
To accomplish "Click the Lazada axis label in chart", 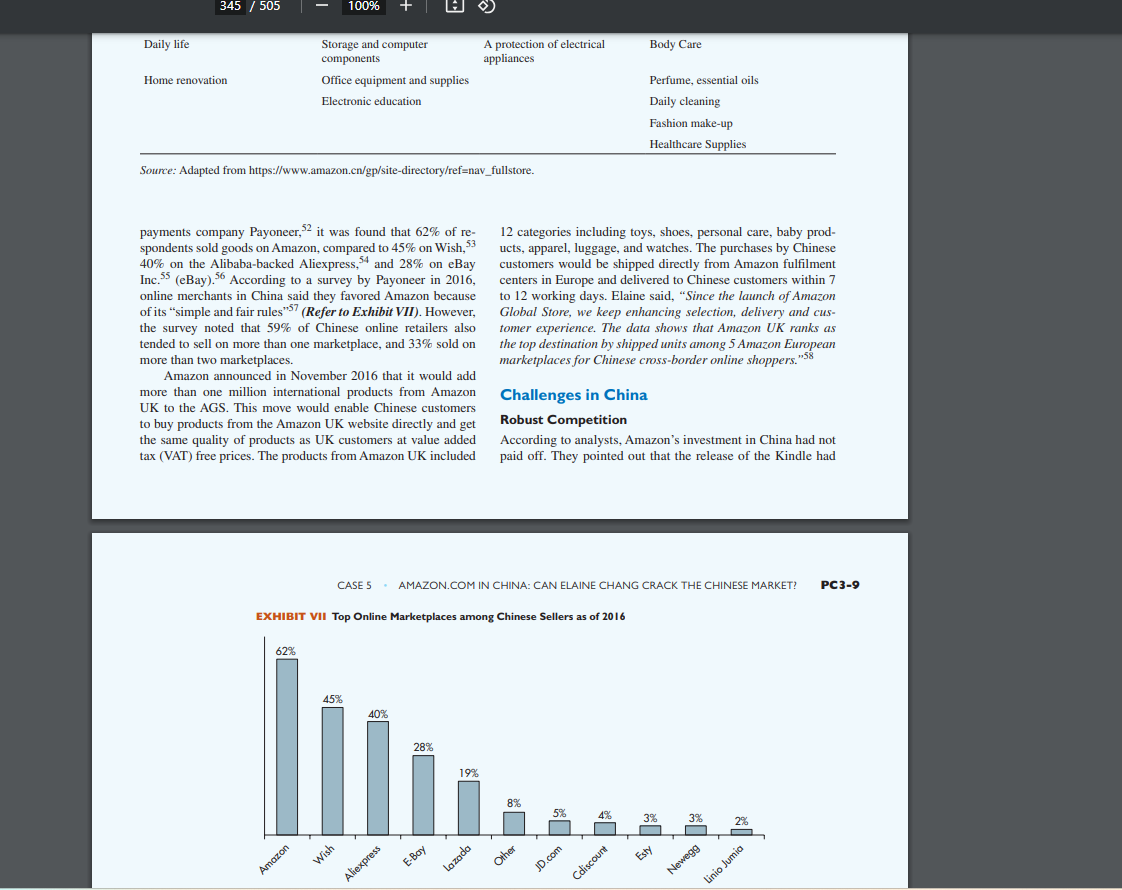I will point(457,858).
